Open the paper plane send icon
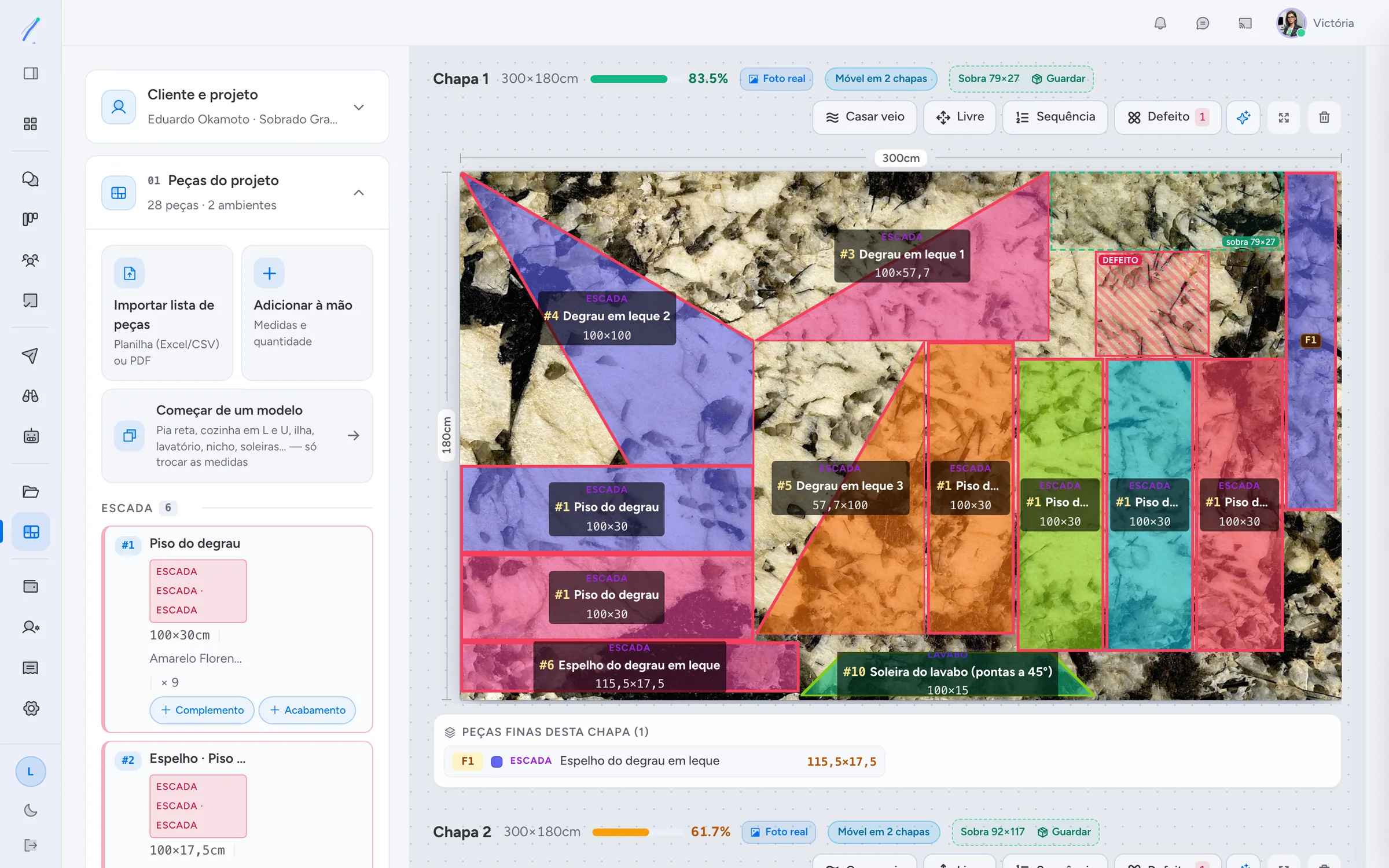 click(31, 355)
